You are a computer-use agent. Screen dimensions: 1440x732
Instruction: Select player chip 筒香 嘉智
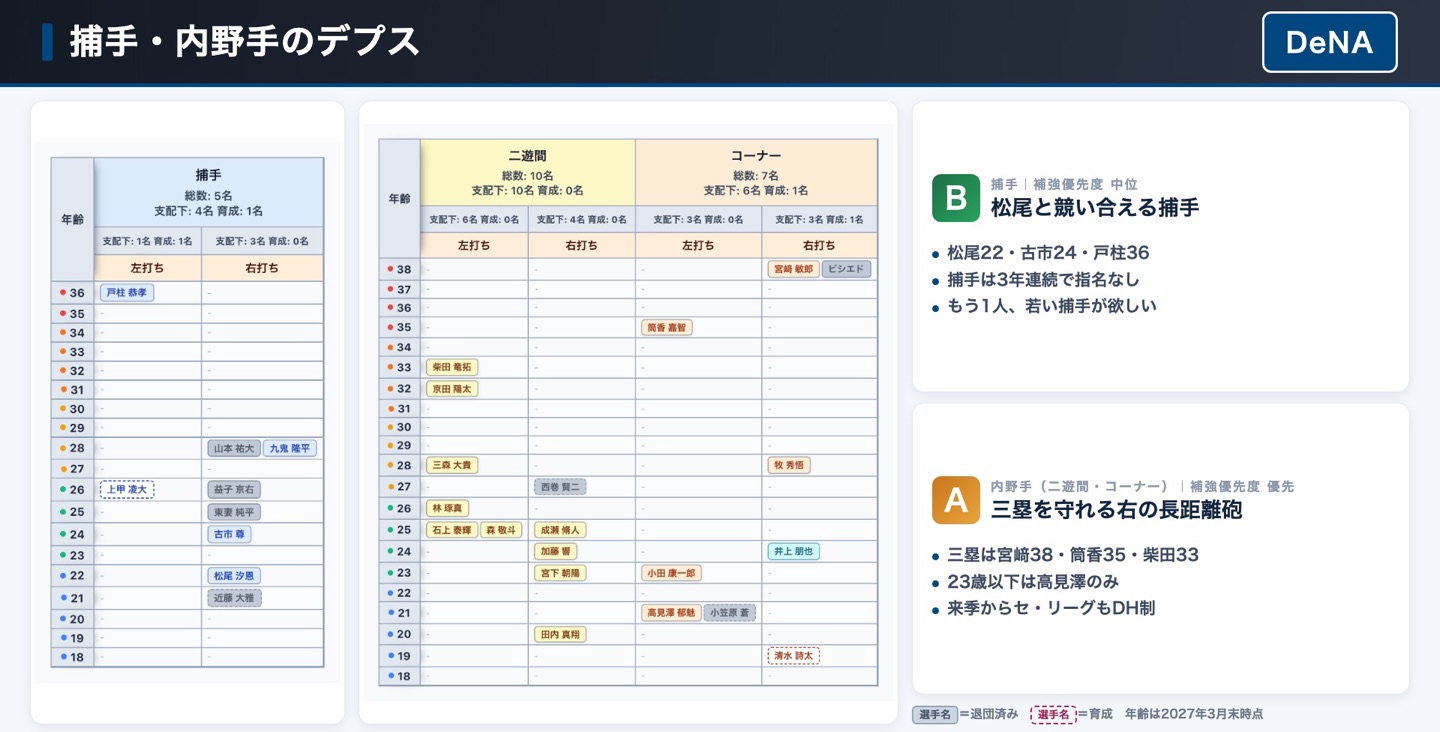click(667, 327)
